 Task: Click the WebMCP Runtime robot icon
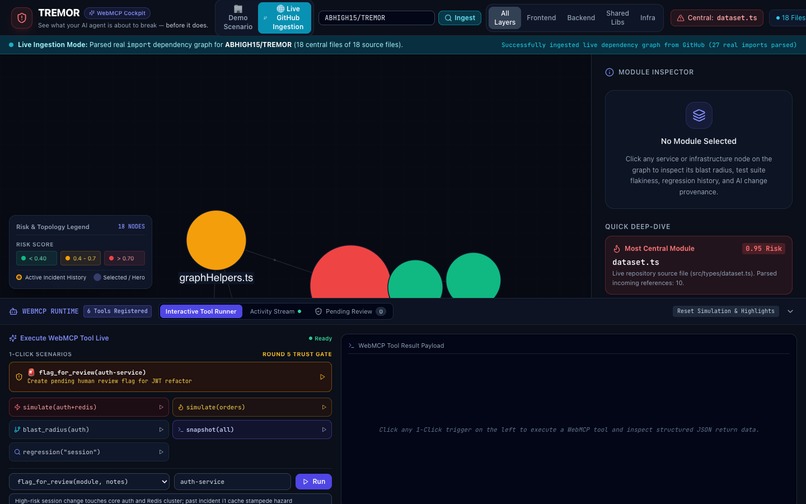pyautogui.click(x=13, y=311)
